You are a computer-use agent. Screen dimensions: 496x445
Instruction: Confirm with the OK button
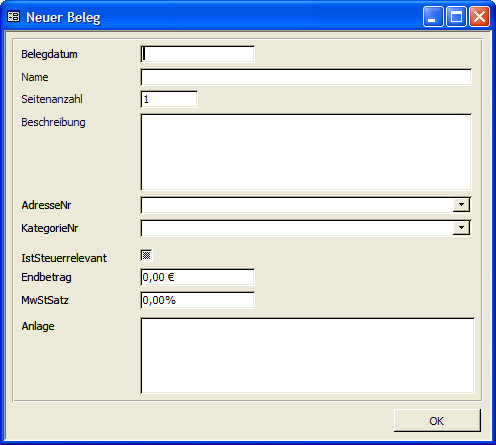[437, 421]
